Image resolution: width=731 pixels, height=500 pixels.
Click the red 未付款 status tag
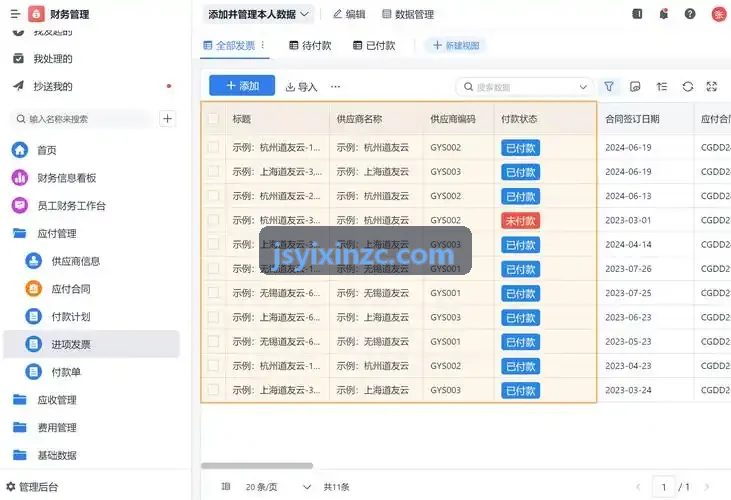tap(521, 220)
